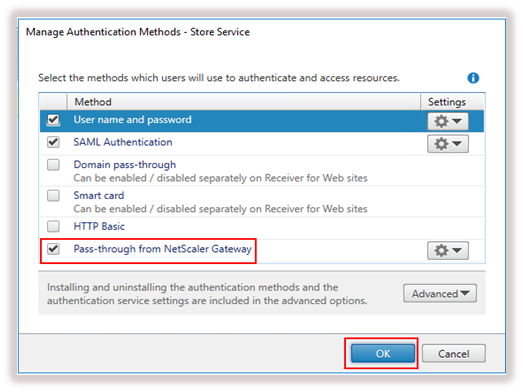Expand the Advanced dropdown button
This screenshot has width=523, height=392.
[x=440, y=293]
